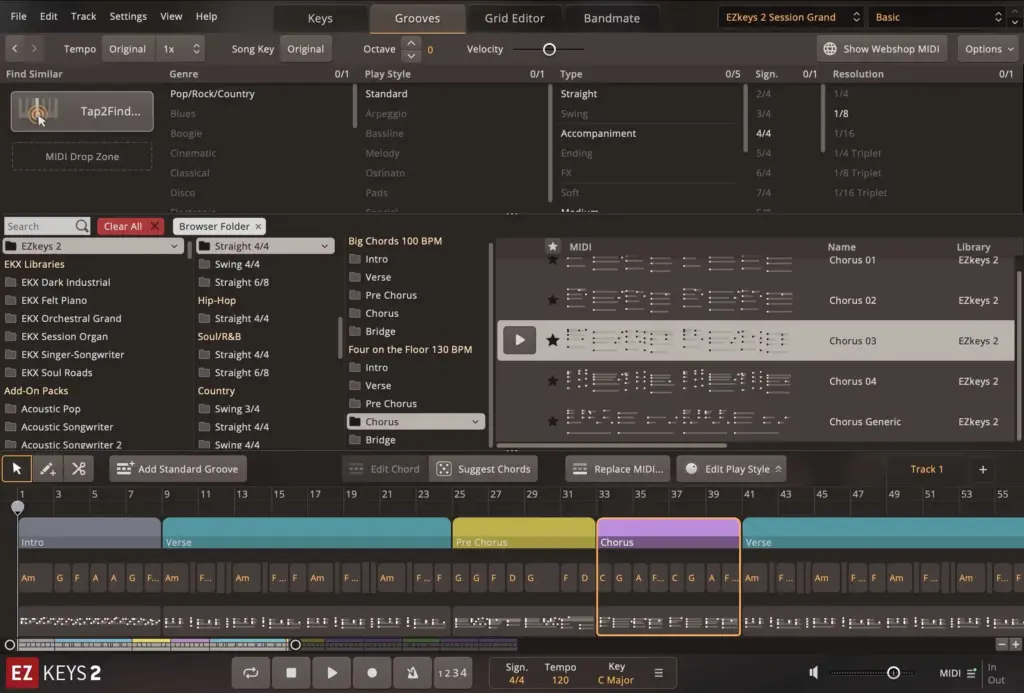The image size is (1024, 693).
Task: Click the Tap2Find piano icon
Action: point(40,110)
